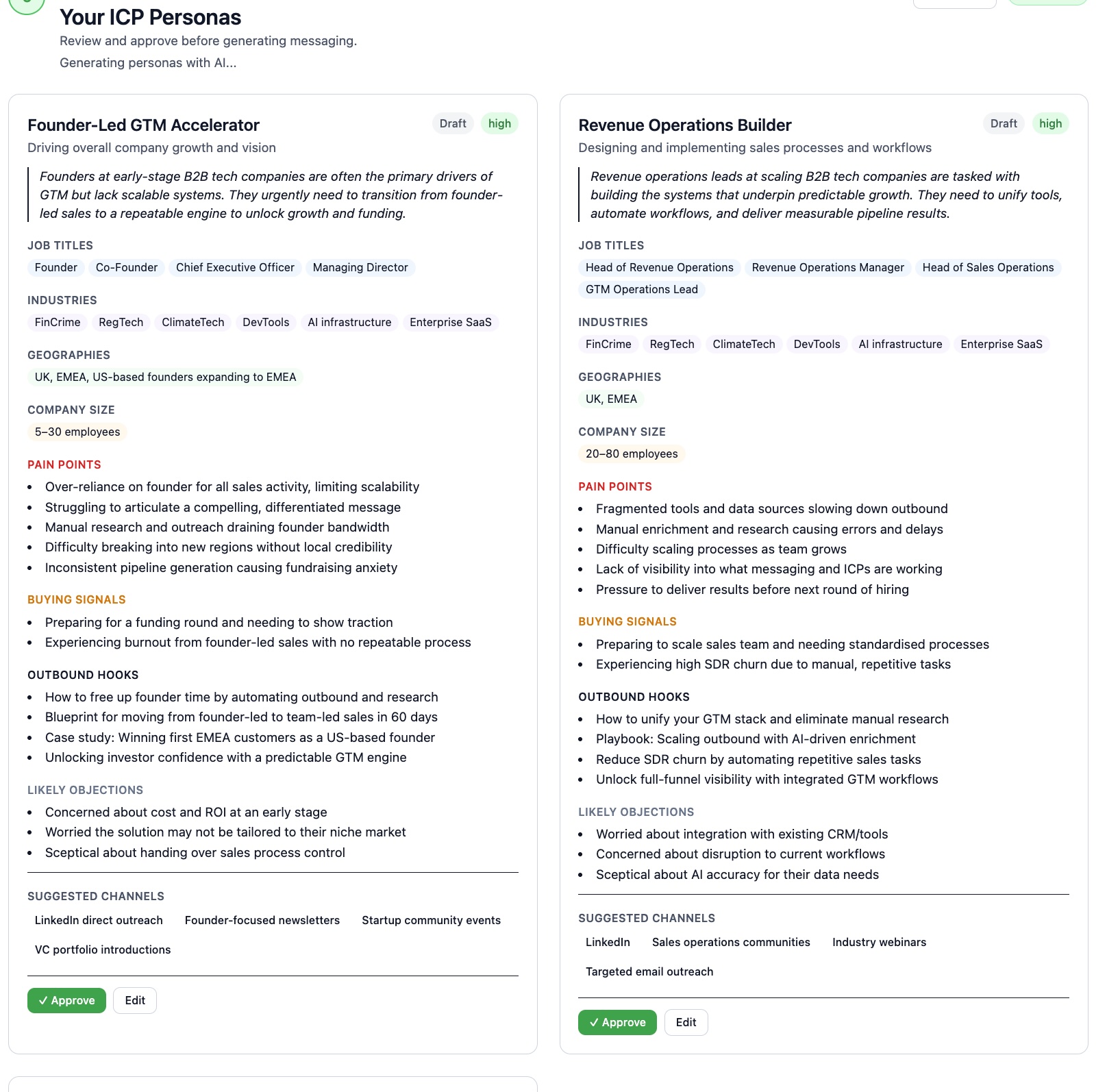Click the 'Enterprise SaaS' tag on second card

[x=1002, y=344]
